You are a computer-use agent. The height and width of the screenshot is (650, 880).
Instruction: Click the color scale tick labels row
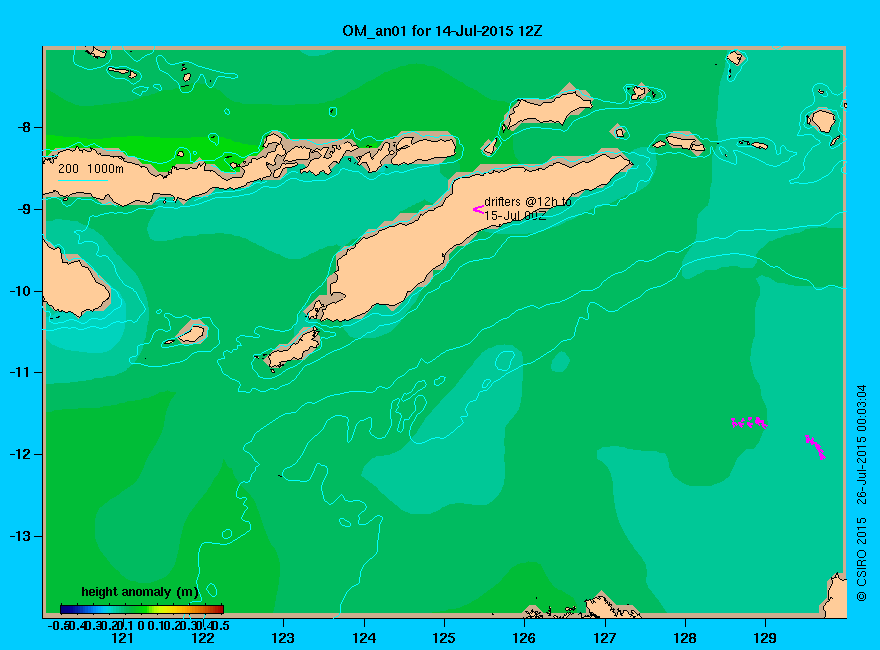pos(139,625)
